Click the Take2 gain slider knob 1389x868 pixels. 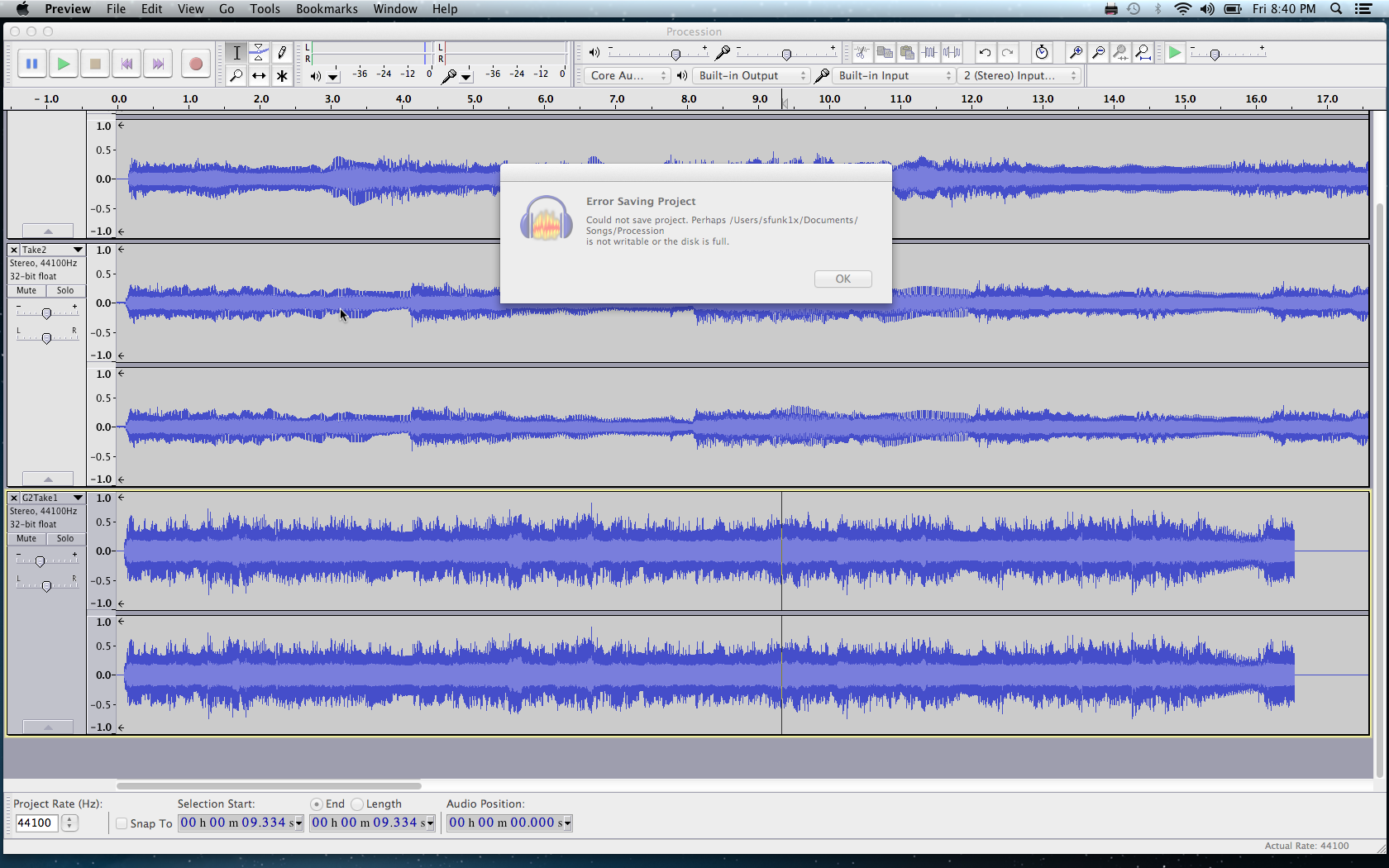46,313
